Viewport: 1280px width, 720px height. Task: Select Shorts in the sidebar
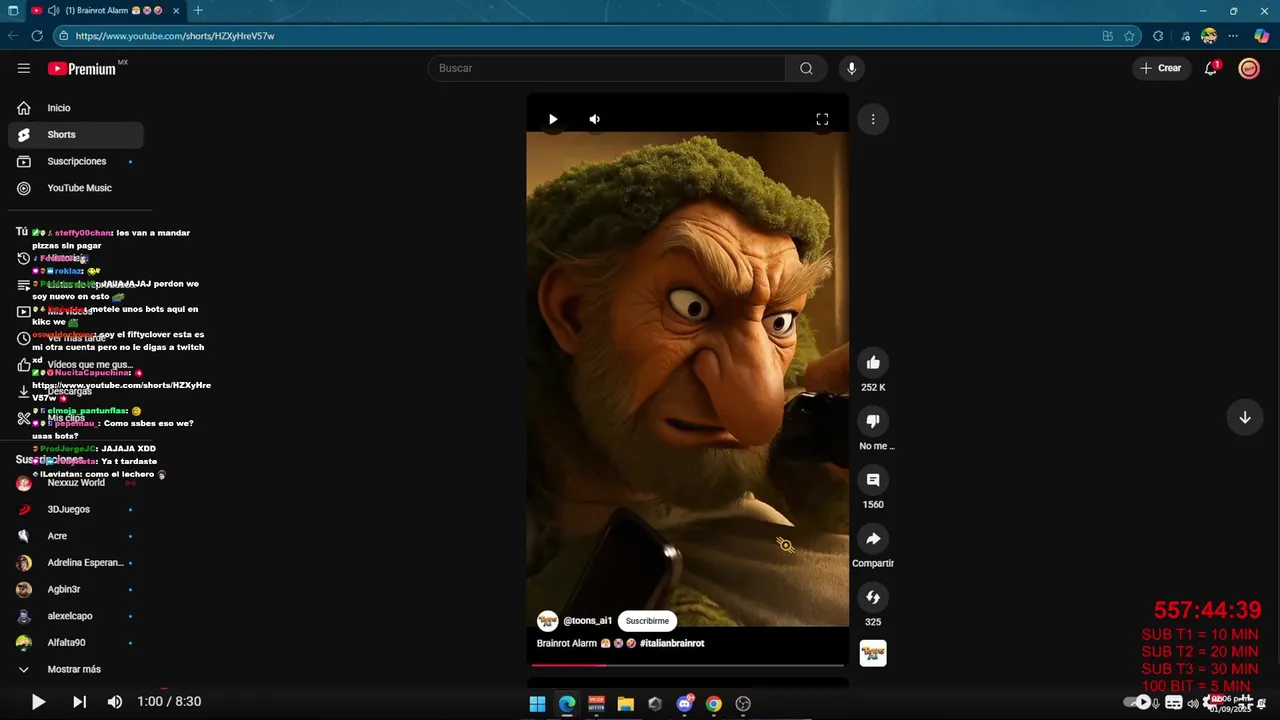[76, 134]
